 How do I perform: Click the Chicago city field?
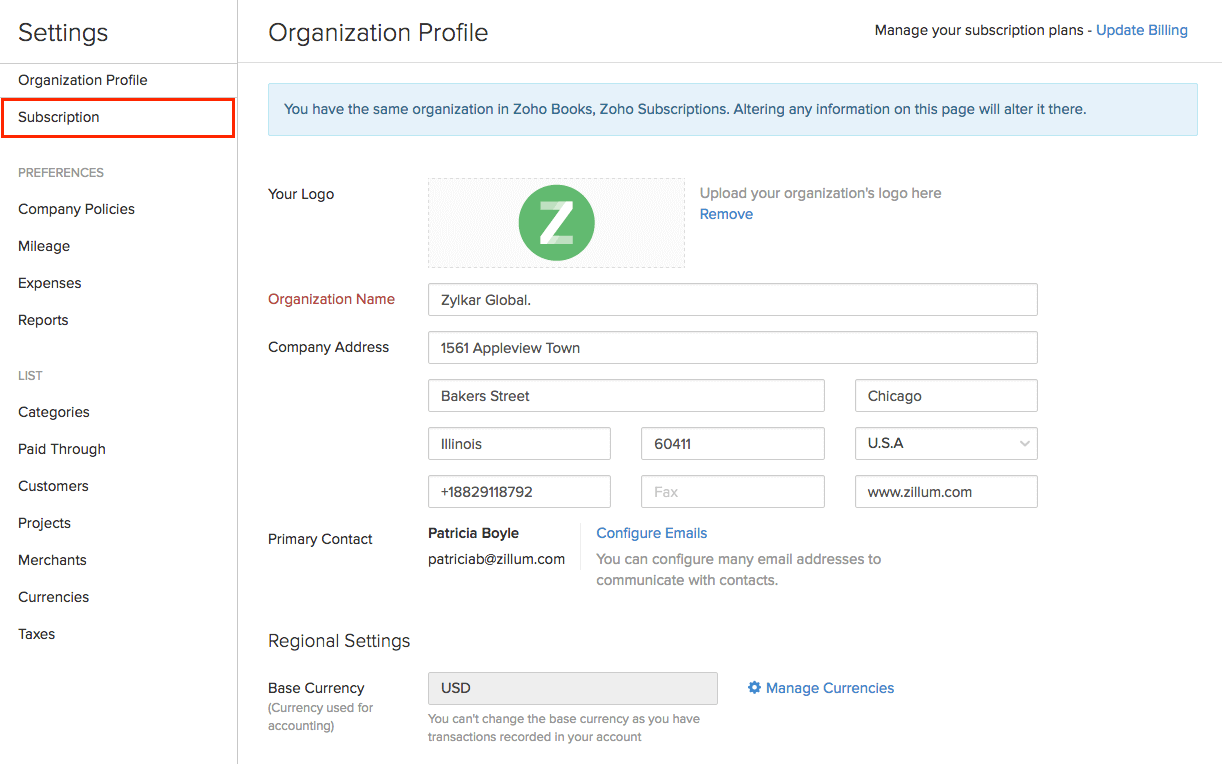click(x=945, y=396)
